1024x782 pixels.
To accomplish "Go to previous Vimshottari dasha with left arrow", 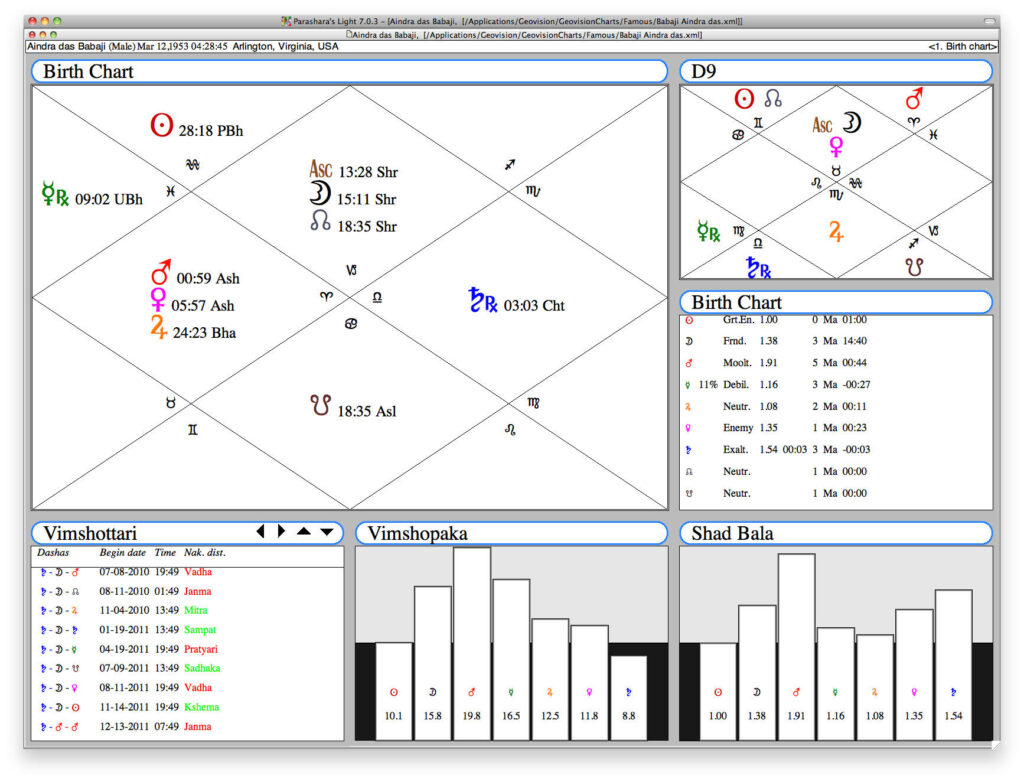I will pos(261,531).
